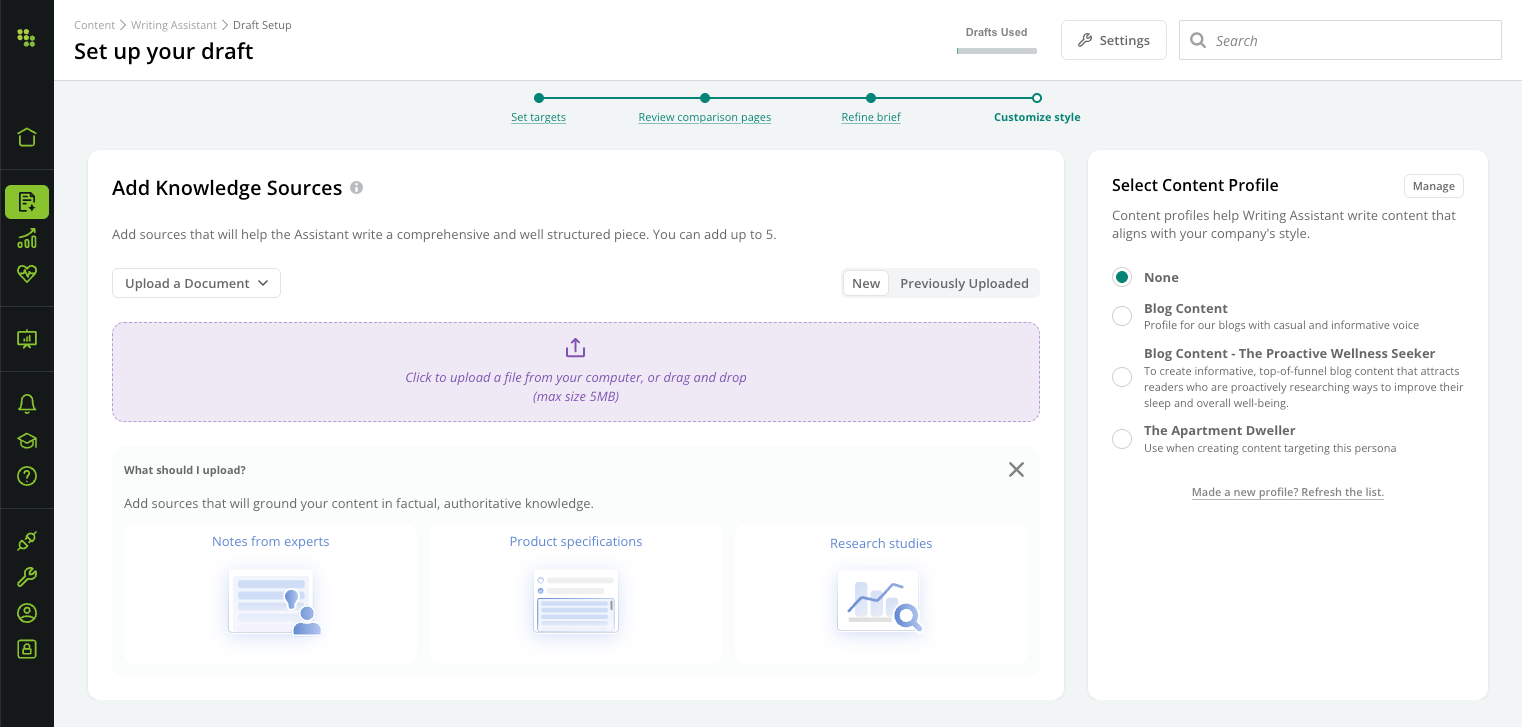Click the Manage content profiles button

pos(1433,186)
